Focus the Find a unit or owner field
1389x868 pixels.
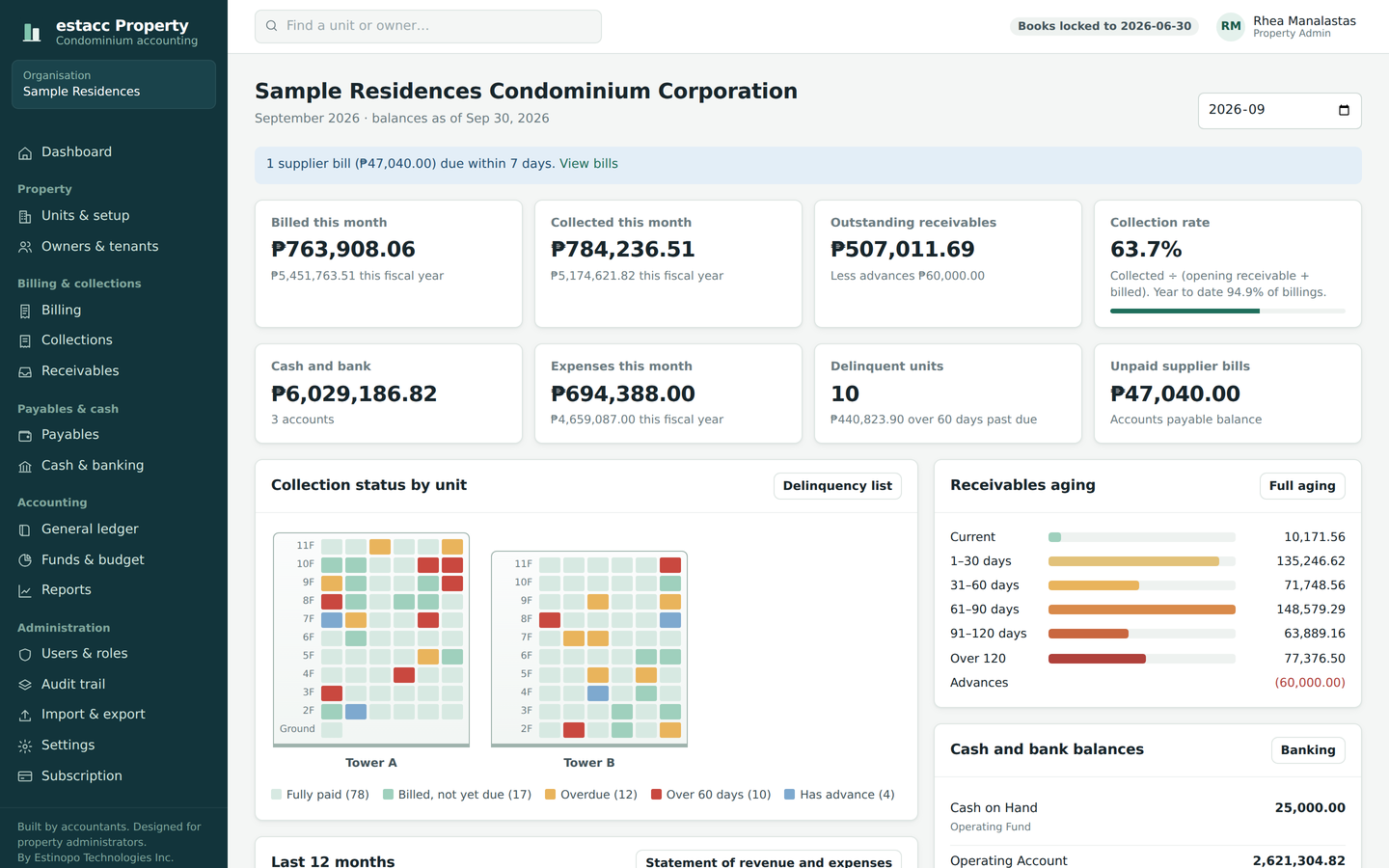pos(428,26)
